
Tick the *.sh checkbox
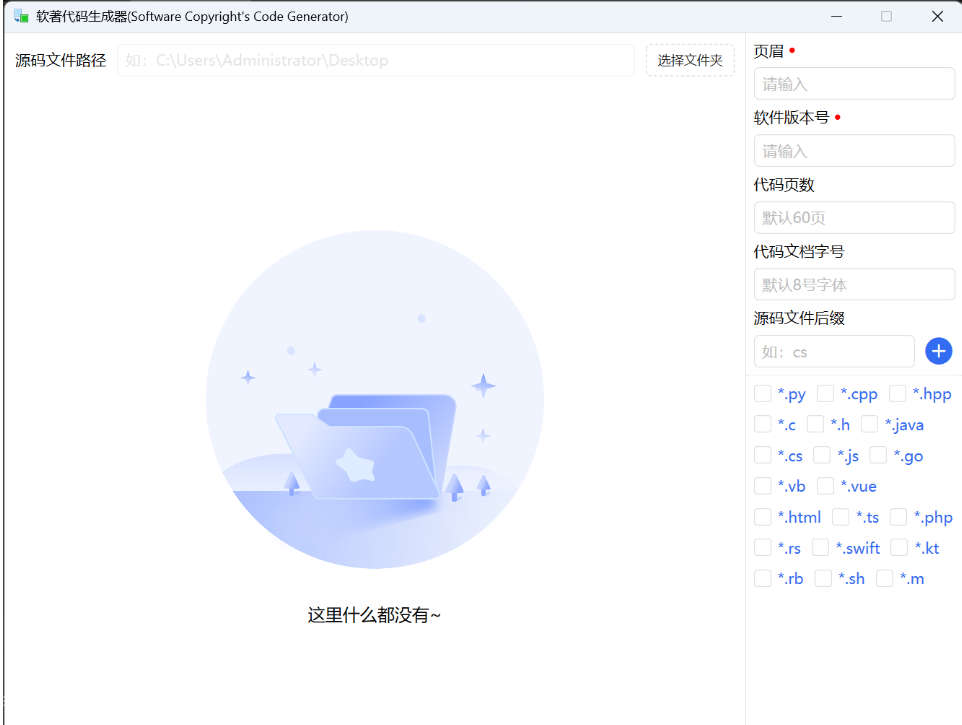824,579
